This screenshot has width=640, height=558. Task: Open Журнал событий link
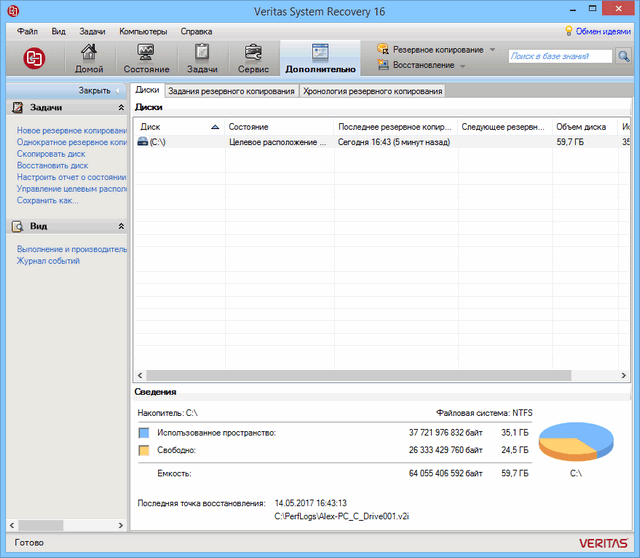coord(48,261)
